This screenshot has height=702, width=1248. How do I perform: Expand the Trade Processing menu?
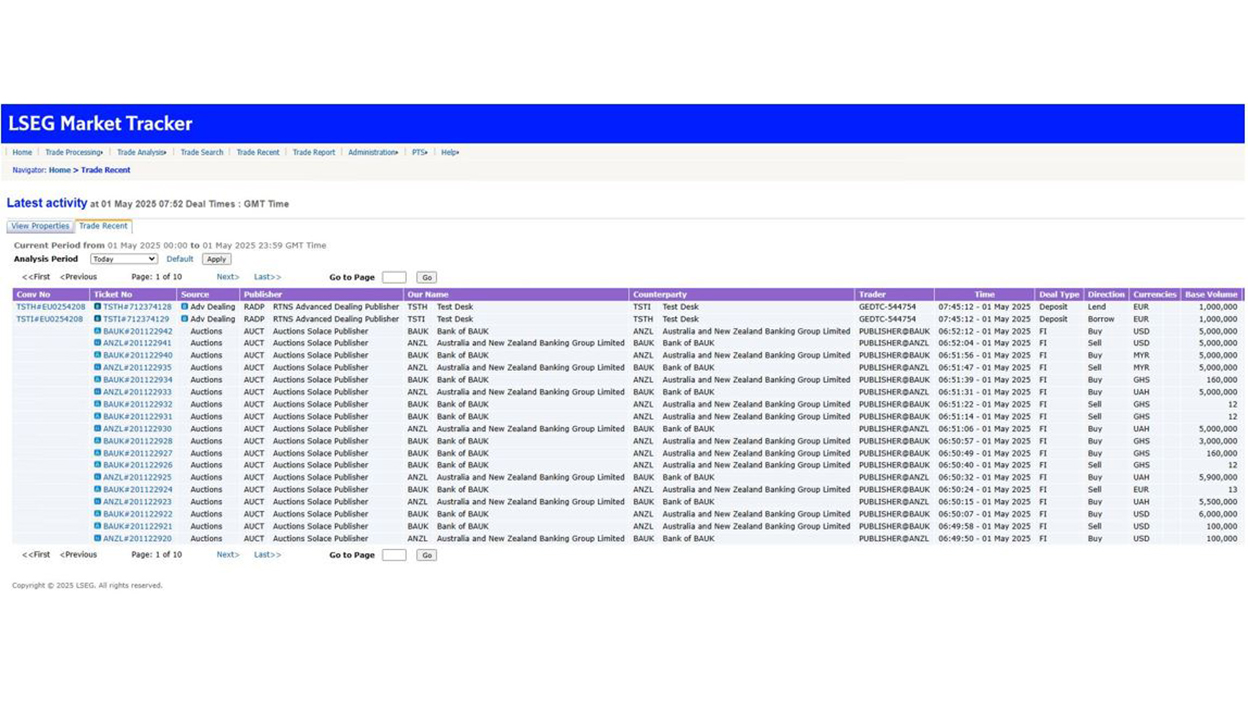[x=74, y=153]
